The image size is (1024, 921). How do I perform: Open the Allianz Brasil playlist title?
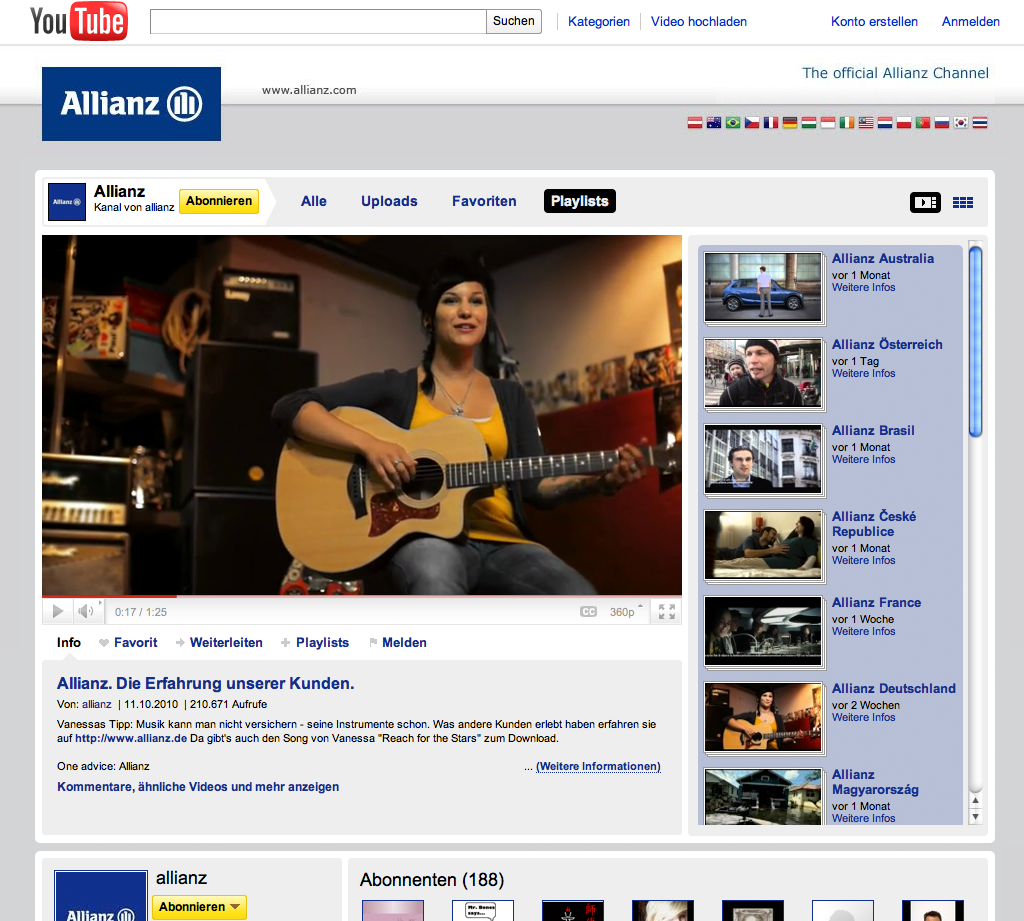click(x=873, y=430)
